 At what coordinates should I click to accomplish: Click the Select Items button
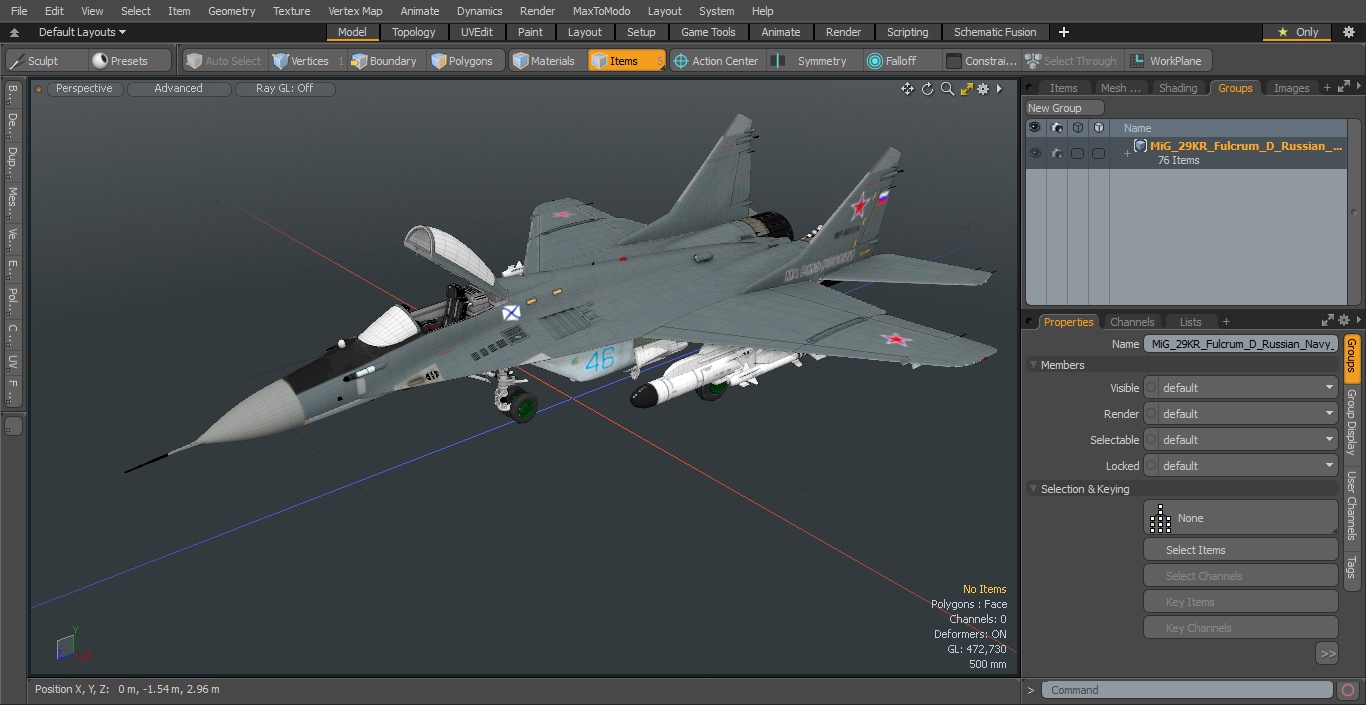(x=1240, y=550)
